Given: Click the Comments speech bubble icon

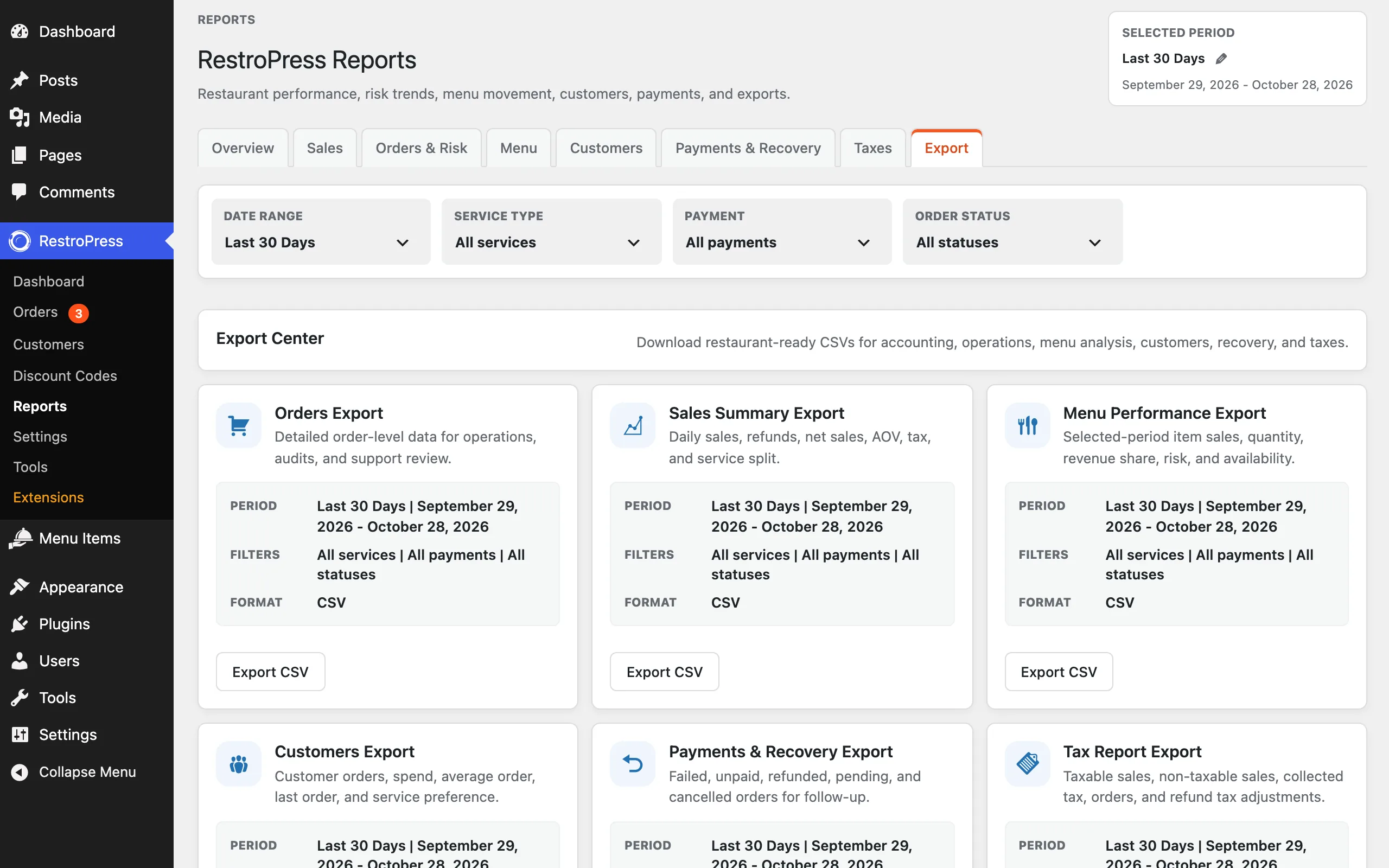Looking at the screenshot, I should (x=20, y=192).
